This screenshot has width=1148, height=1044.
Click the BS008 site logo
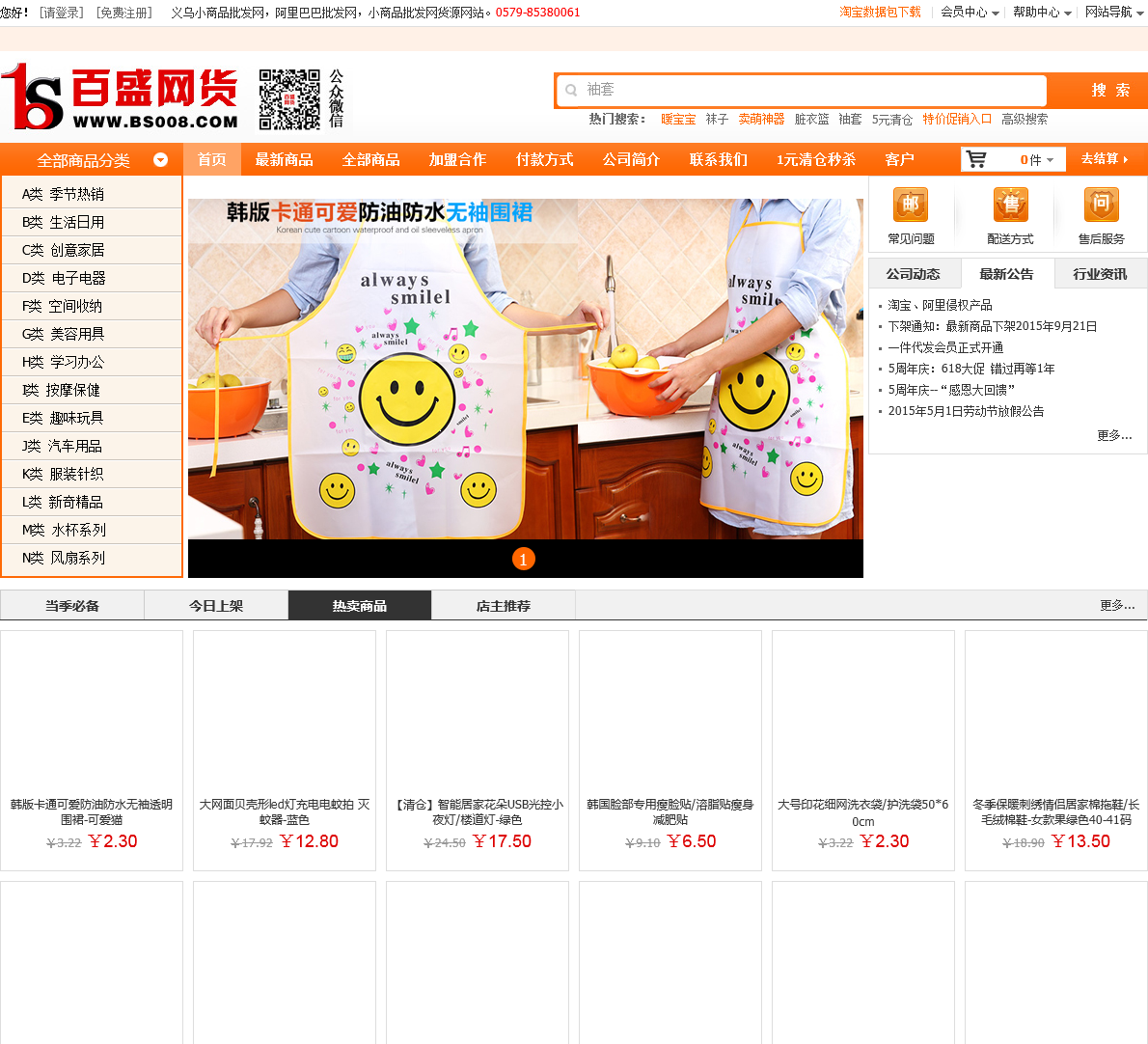[120, 96]
